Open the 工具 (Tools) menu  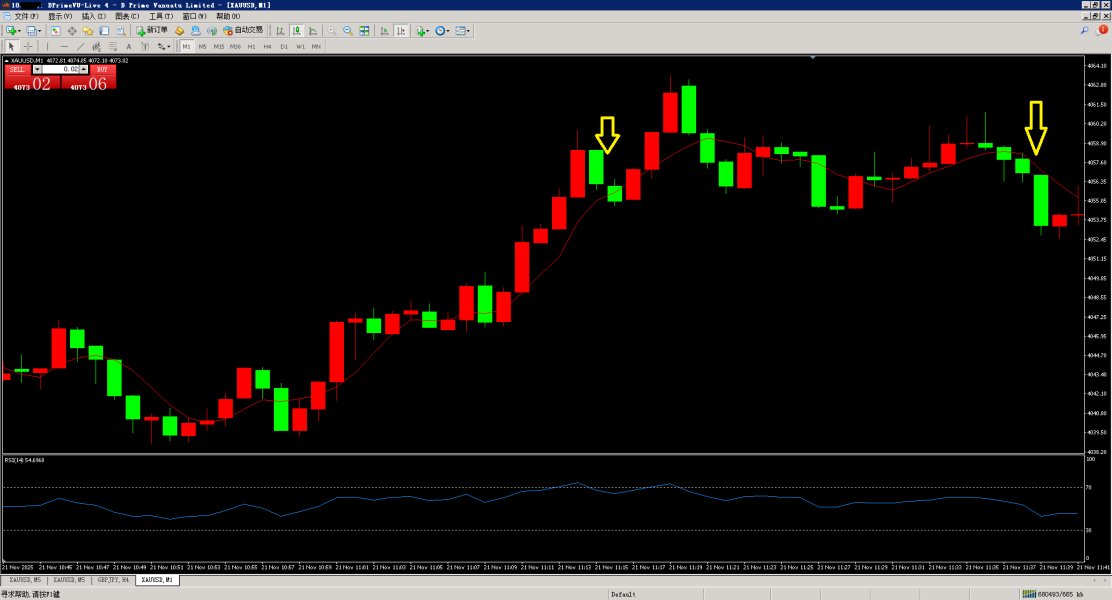pos(160,16)
